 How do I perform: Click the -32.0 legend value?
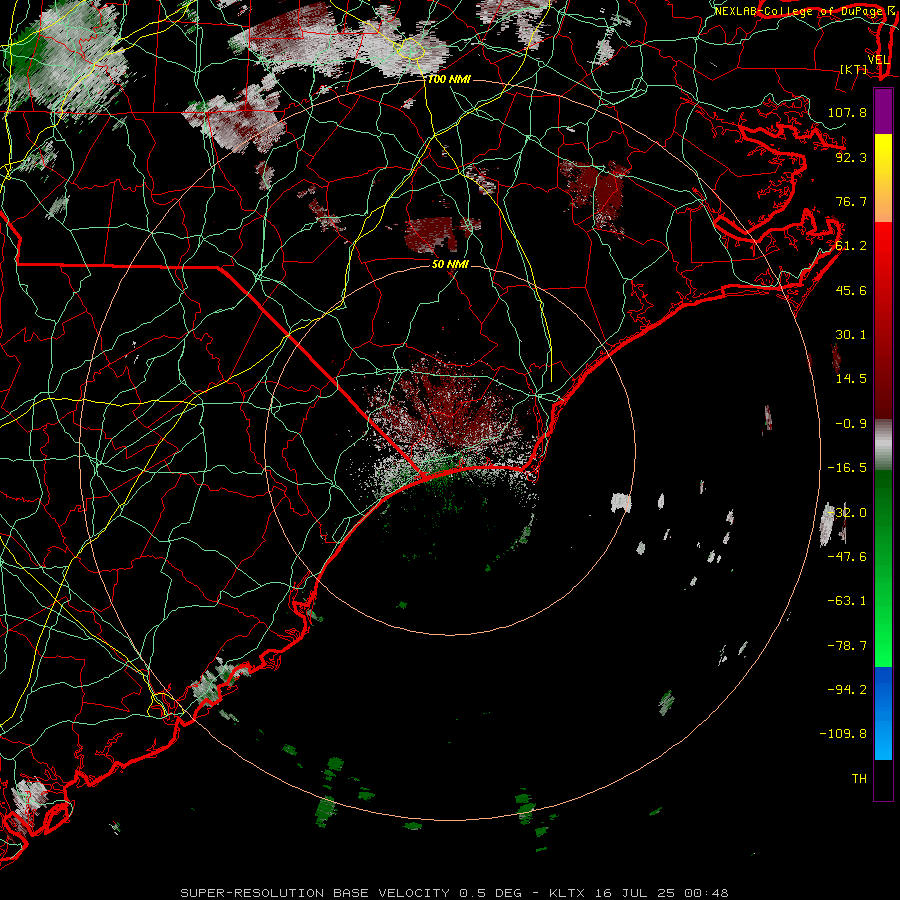pos(847,513)
